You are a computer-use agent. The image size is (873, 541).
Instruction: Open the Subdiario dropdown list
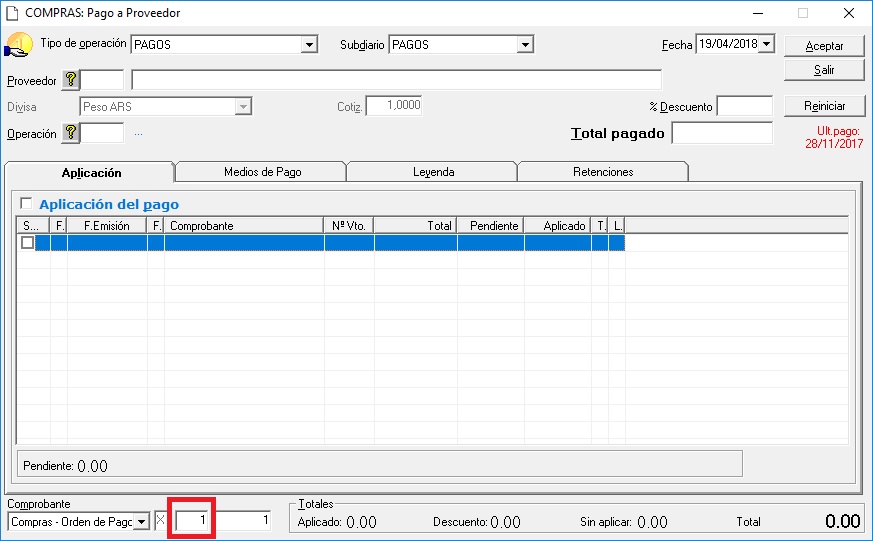[x=525, y=45]
